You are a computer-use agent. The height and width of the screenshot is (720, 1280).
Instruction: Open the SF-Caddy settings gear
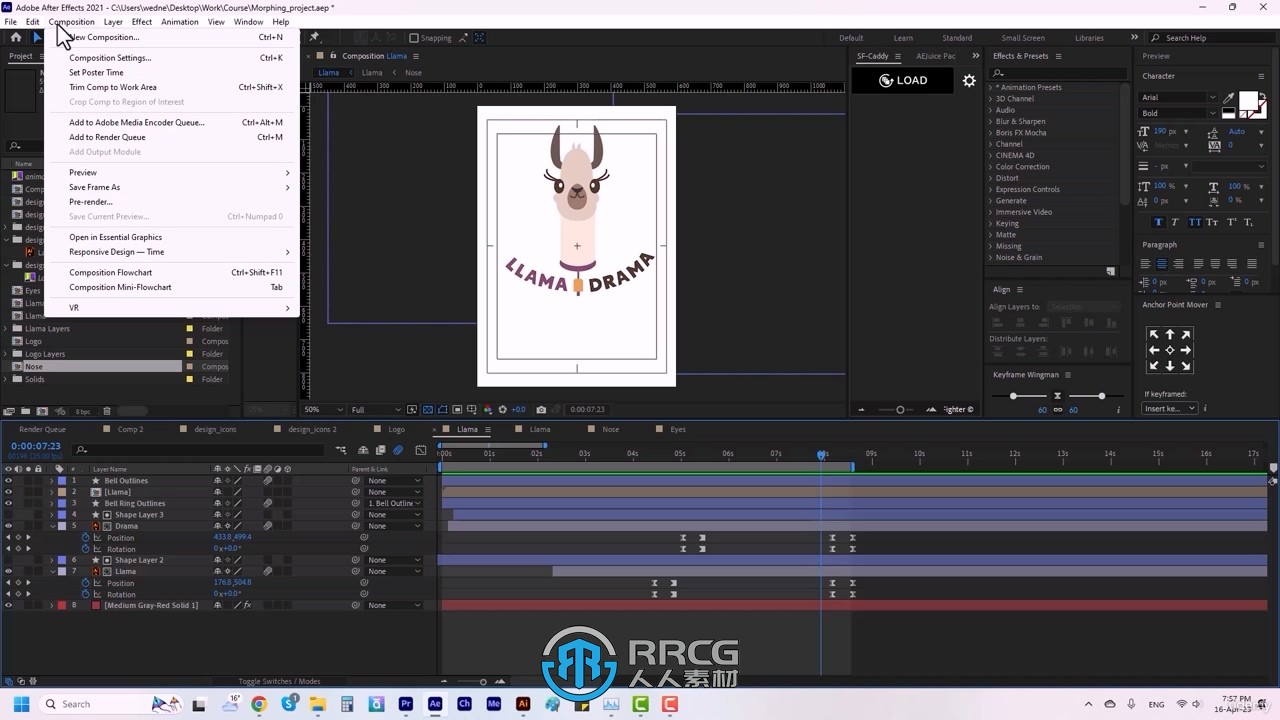pyautogui.click(x=968, y=81)
